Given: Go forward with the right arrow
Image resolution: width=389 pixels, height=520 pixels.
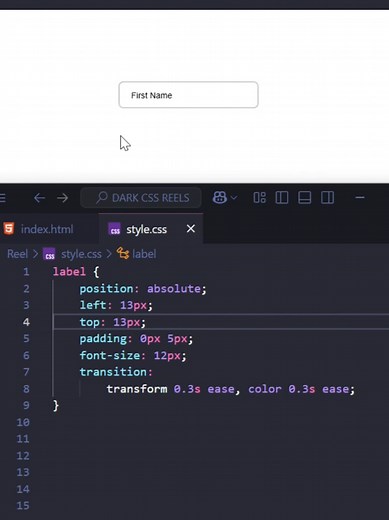Looking at the screenshot, I should click(x=62, y=198).
